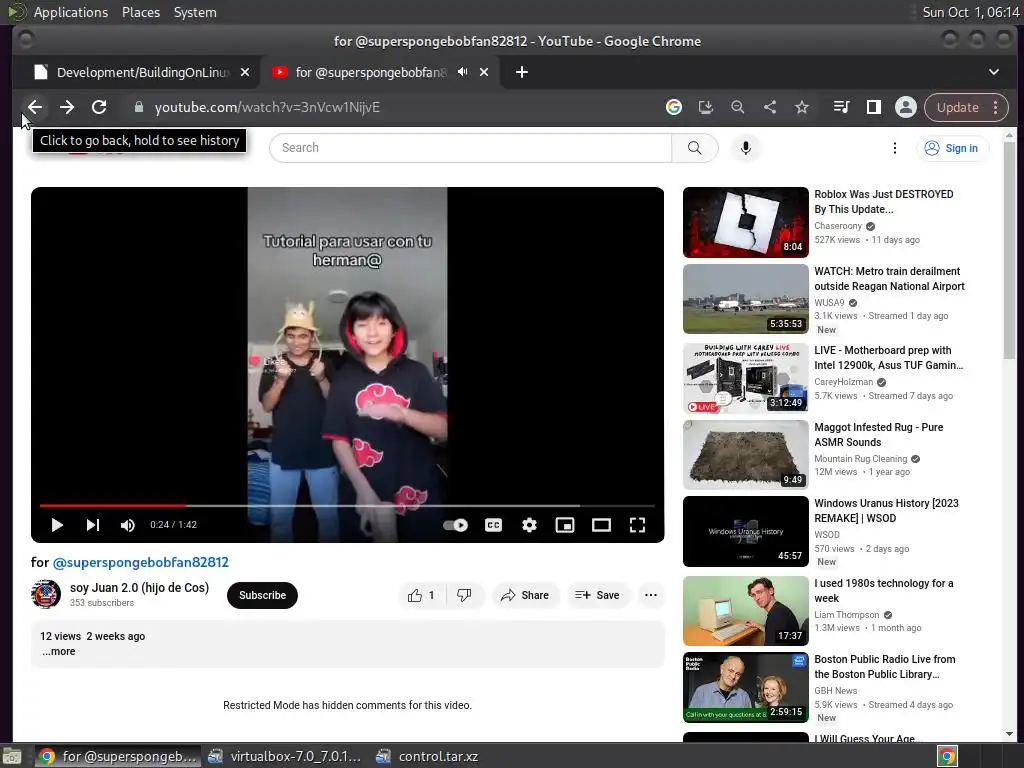The image size is (1024, 768).
Task: Toggle the autoplay switch
Action: [x=456, y=525]
